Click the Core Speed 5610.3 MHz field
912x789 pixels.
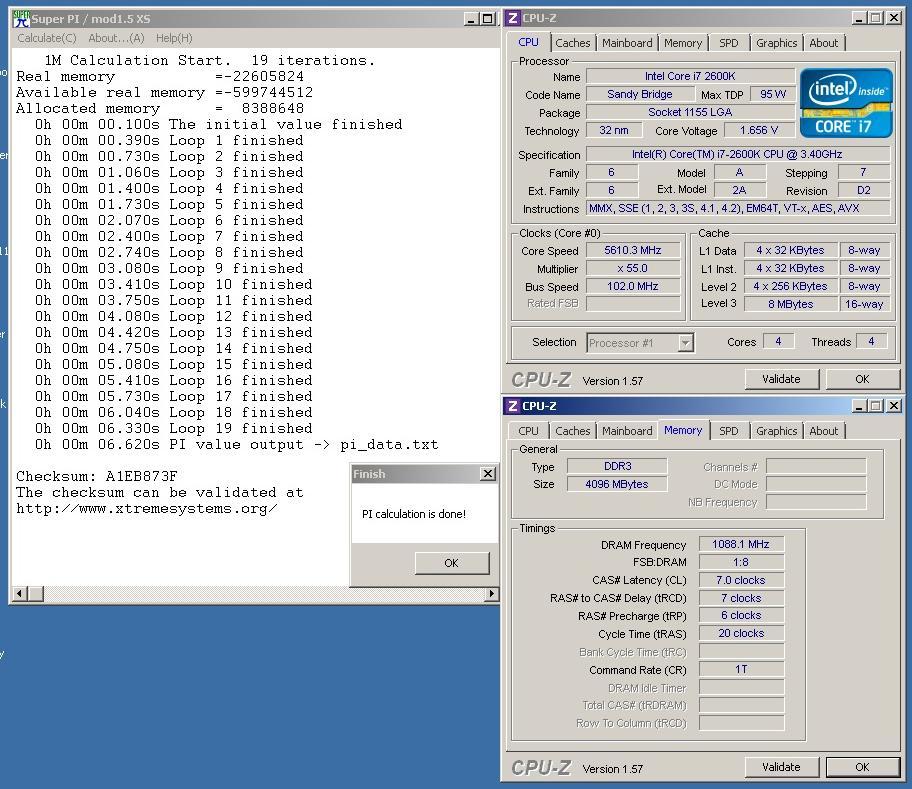(633, 251)
